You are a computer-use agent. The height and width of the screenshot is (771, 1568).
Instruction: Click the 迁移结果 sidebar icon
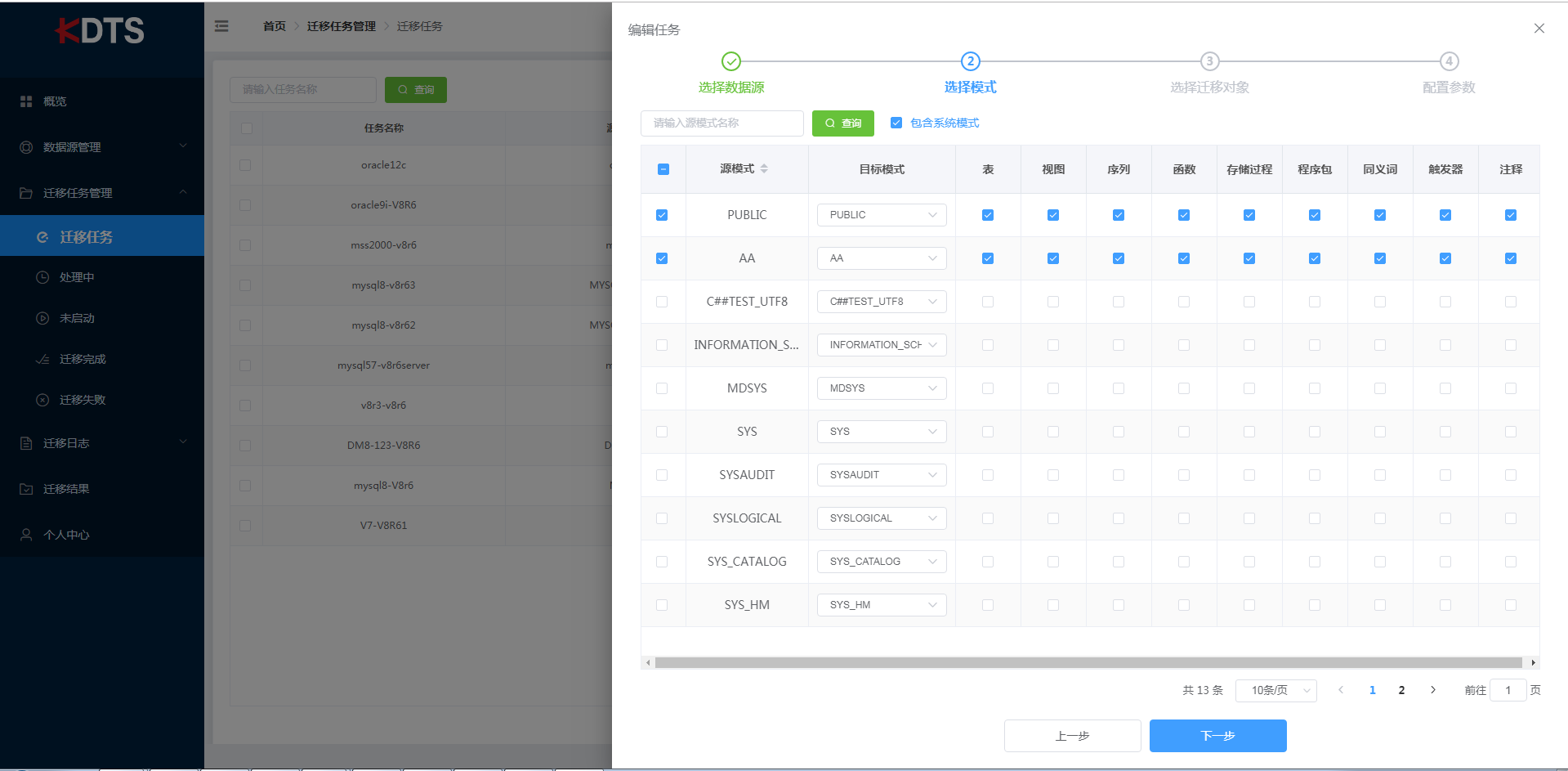(26, 489)
